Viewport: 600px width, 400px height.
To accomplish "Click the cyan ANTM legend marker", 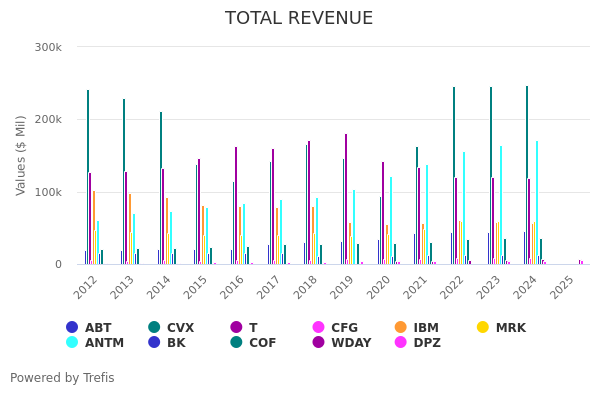I will pyautogui.click(x=72, y=343).
